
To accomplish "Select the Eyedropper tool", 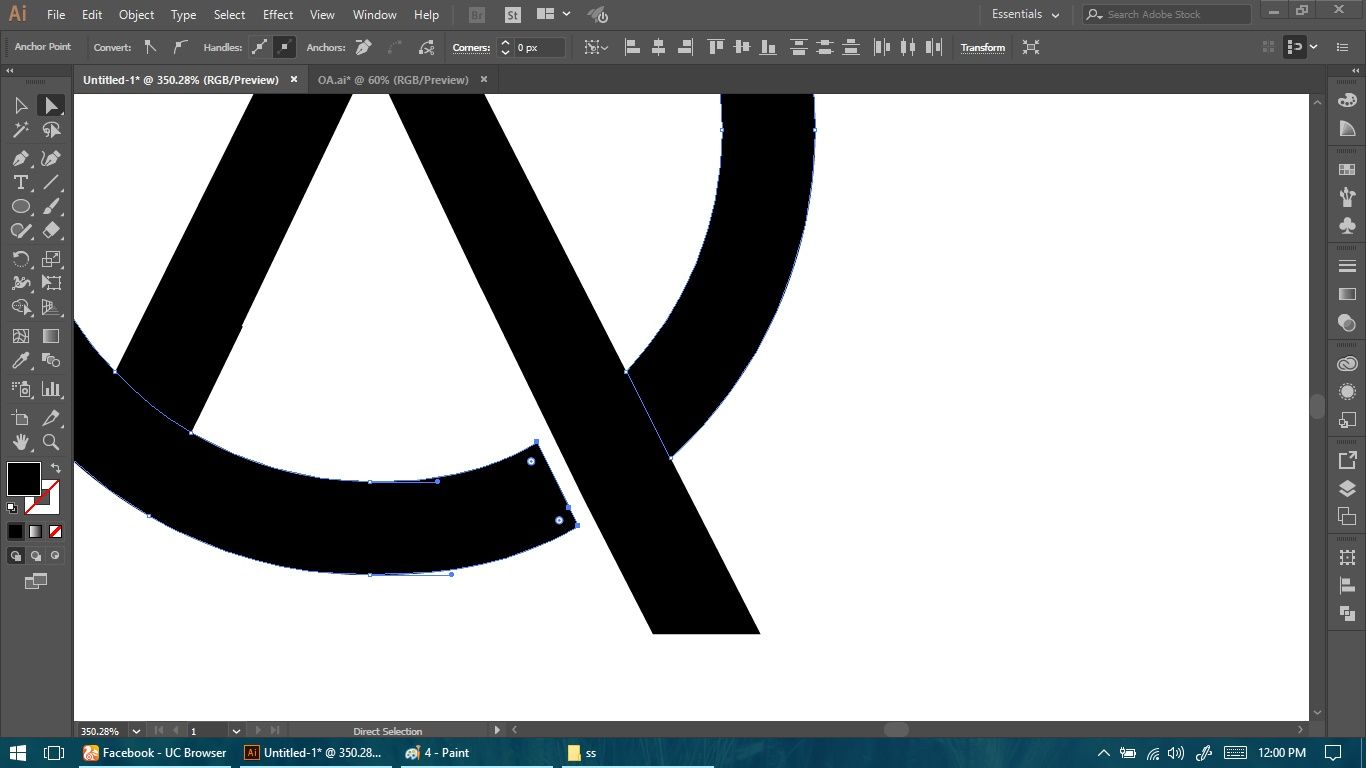I will (20, 361).
